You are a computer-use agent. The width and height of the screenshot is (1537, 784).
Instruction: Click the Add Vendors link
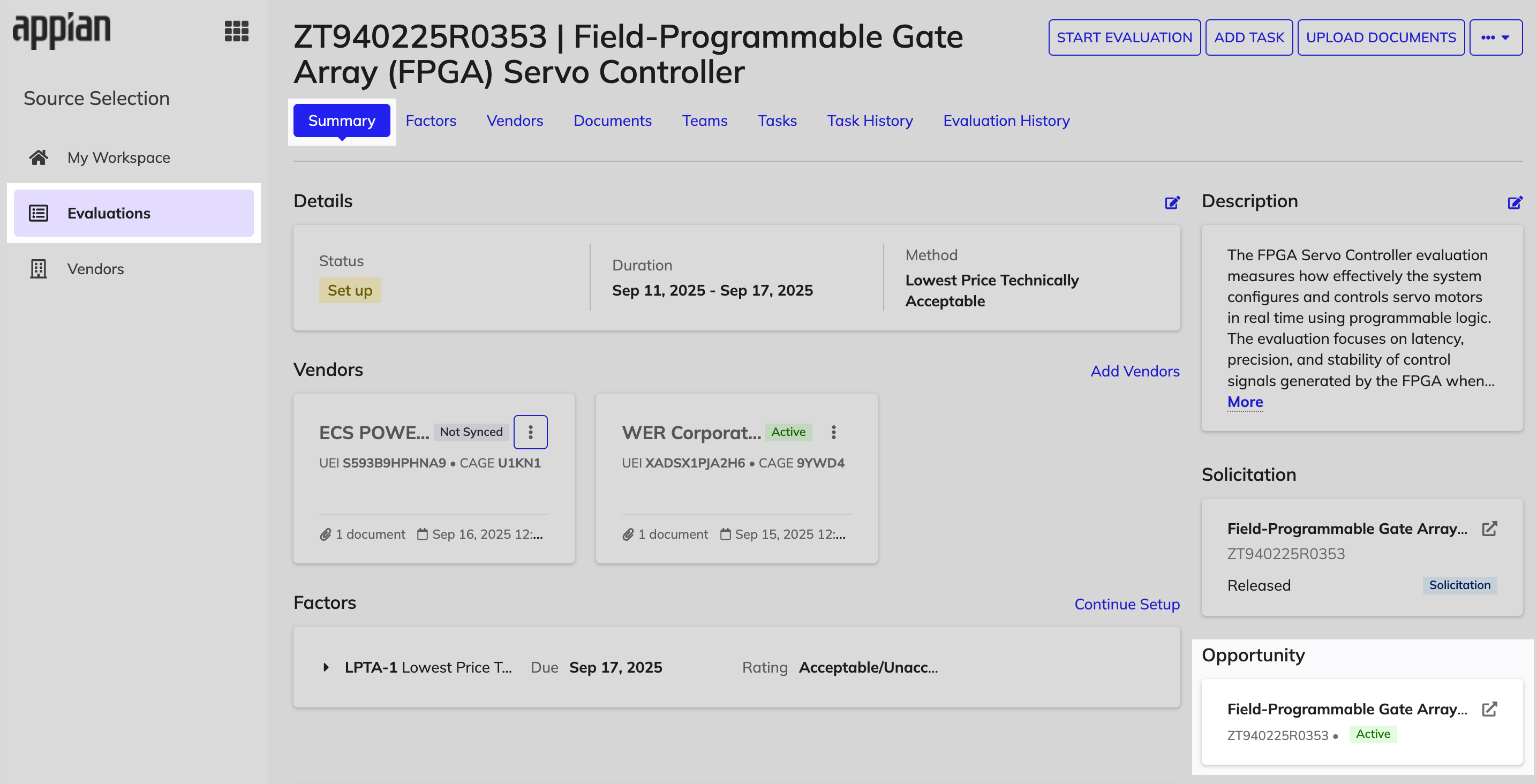(x=1135, y=371)
